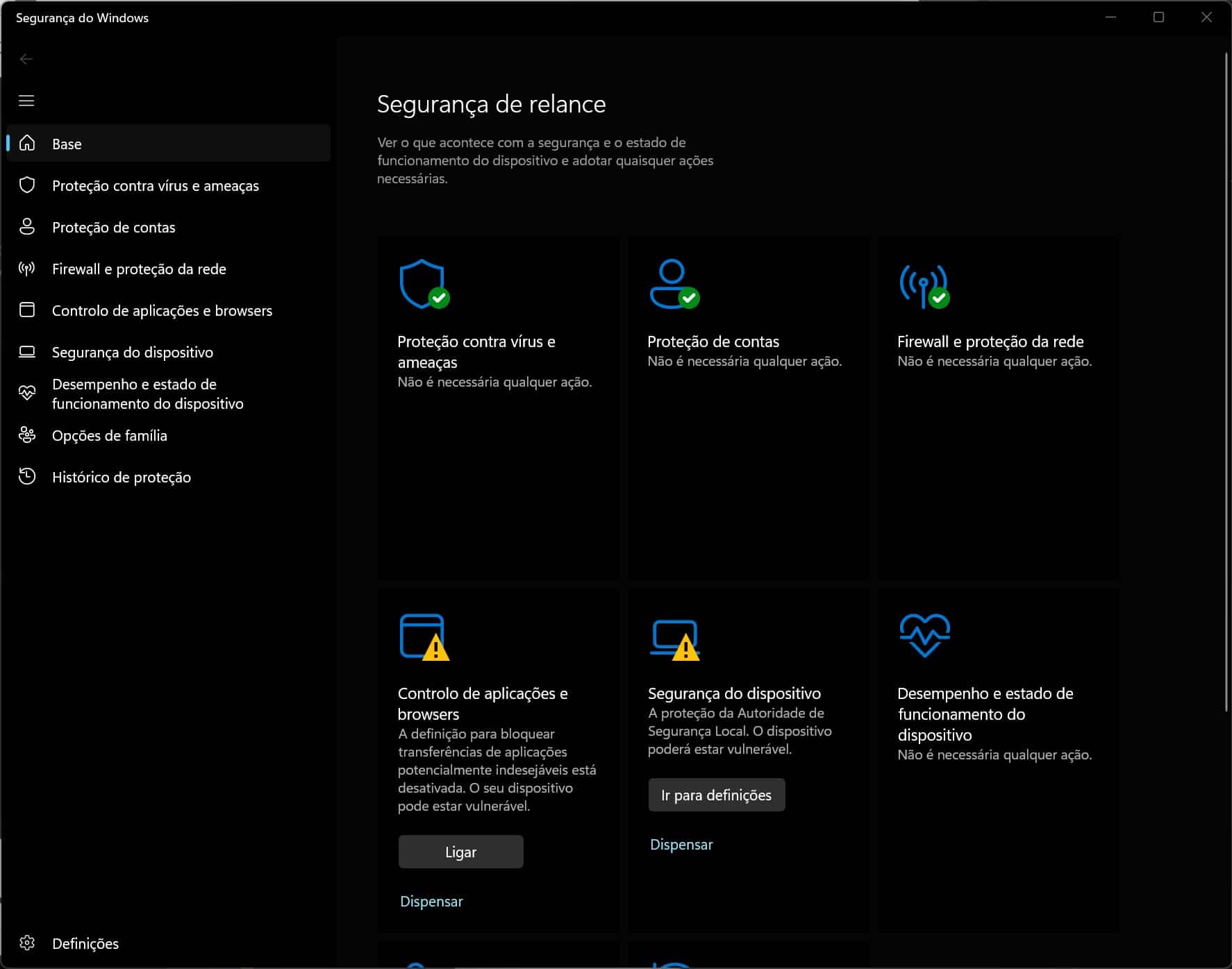Go back using the back arrow
This screenshot has width=1232, height=969.
pyautogui.click(x=26, y=59)
